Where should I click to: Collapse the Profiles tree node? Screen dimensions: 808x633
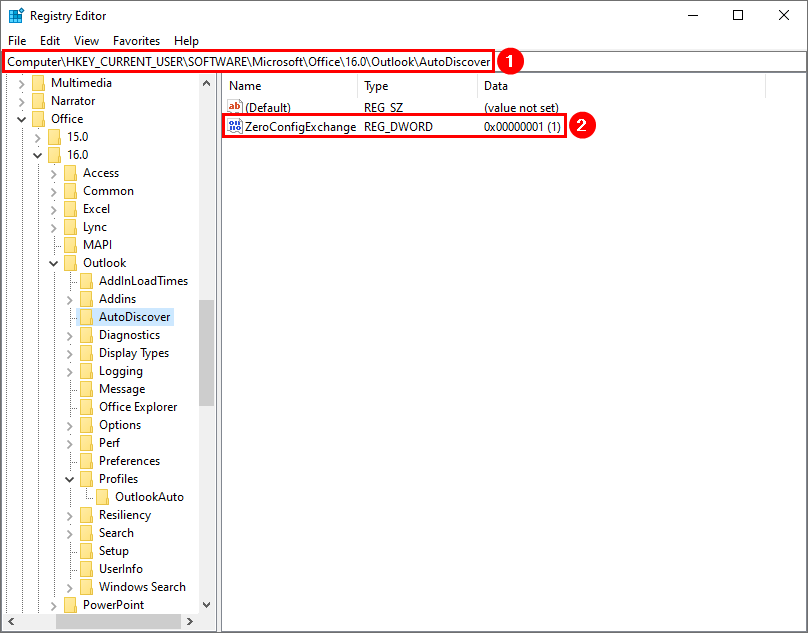(x=70, y=479)
